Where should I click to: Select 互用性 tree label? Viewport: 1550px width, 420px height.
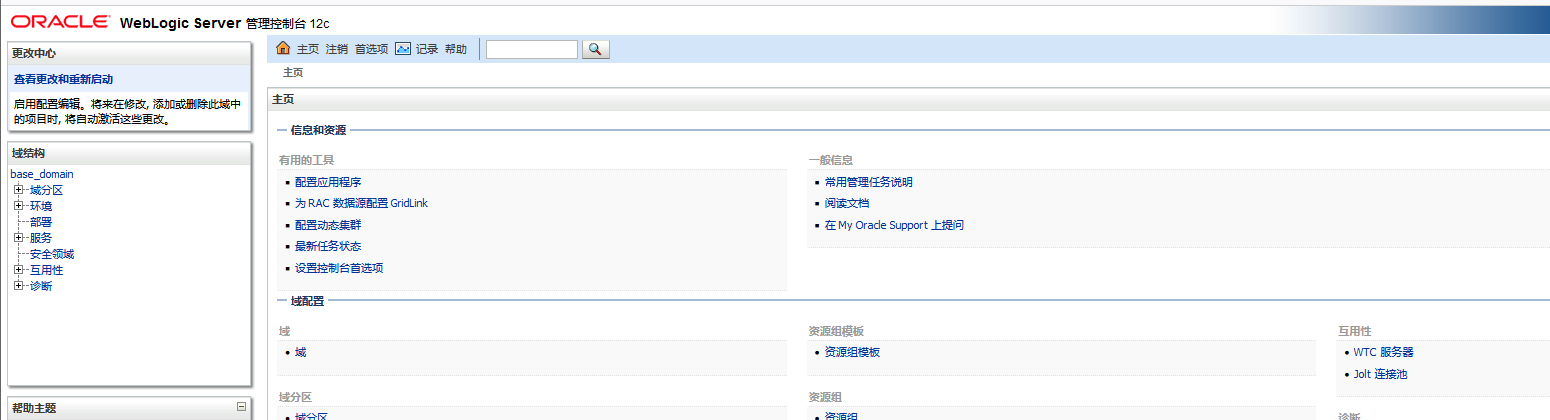click(x=46, y=270)
